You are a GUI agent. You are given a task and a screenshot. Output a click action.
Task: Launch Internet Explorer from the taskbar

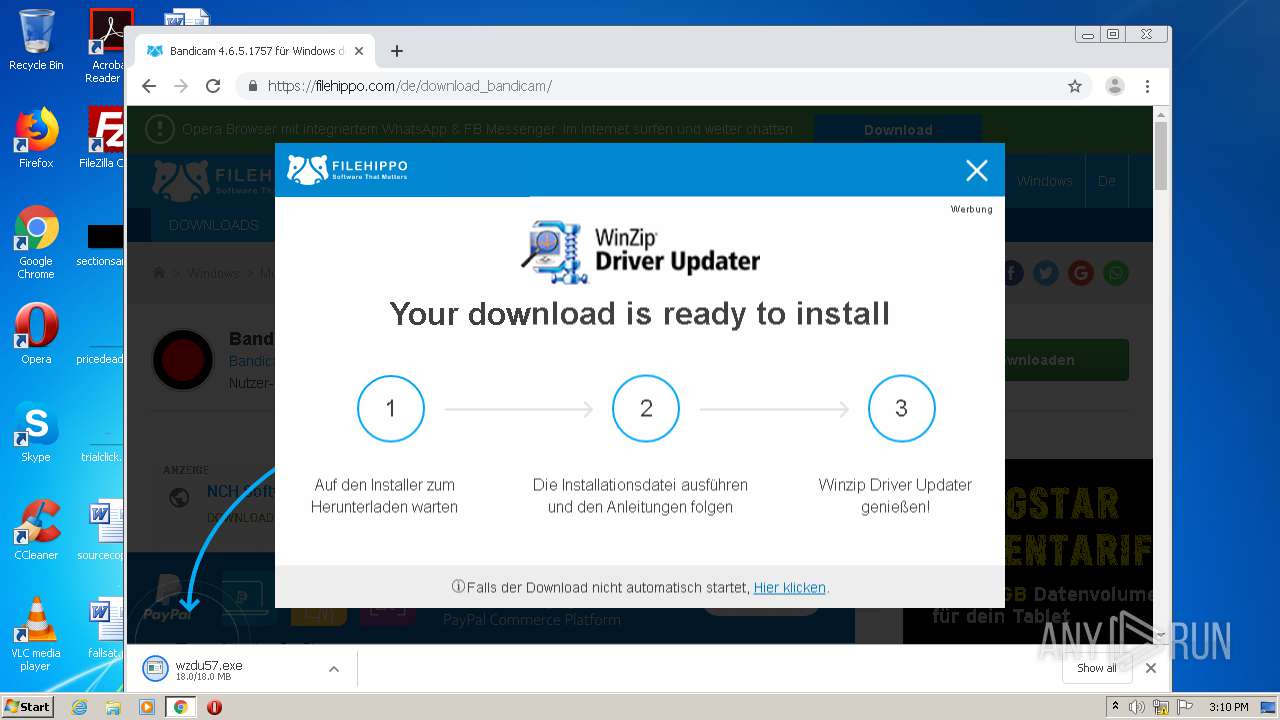tap(79, 707)
